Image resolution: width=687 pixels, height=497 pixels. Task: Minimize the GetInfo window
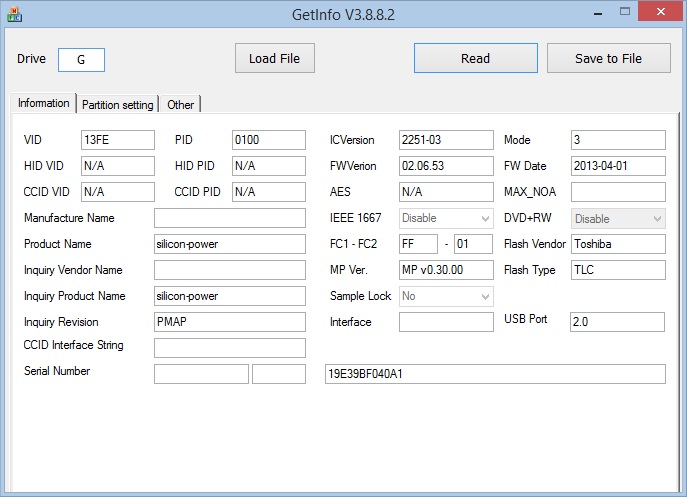598,12
